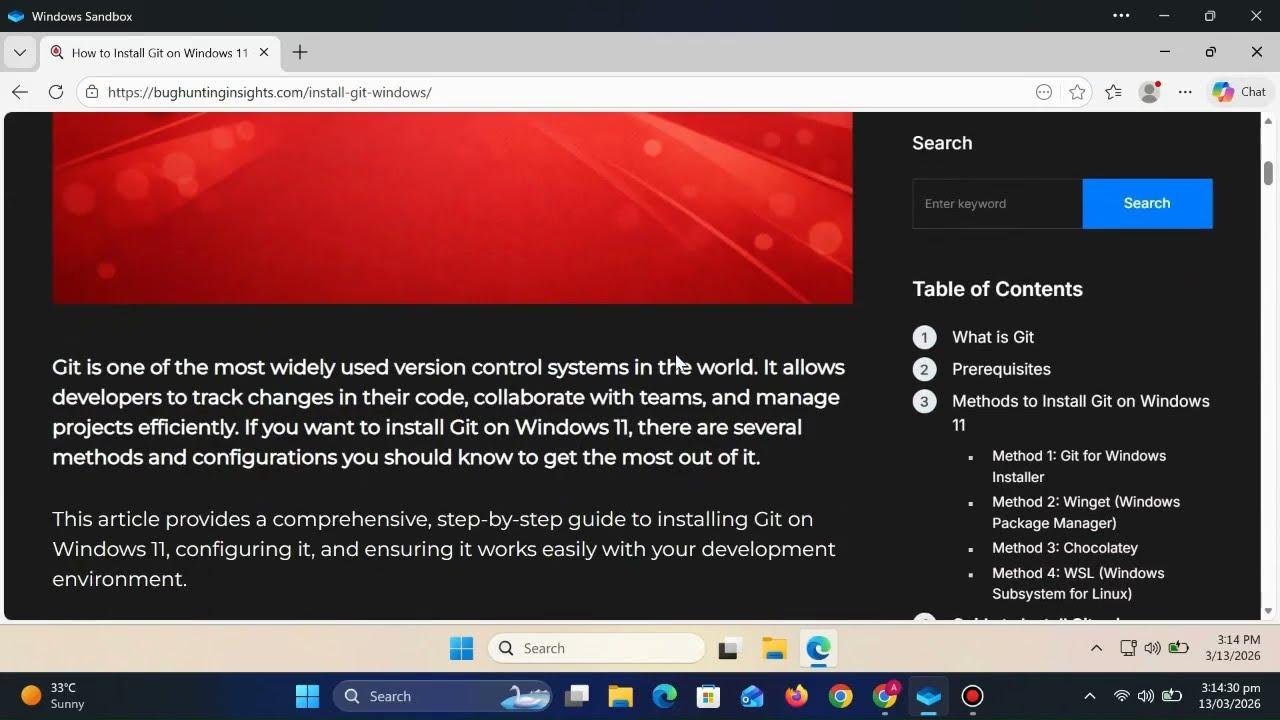Viewport: 1280px width, 720px height.
Task: Click the page vertical scrollbar thumb
Action: (1268, 173)
